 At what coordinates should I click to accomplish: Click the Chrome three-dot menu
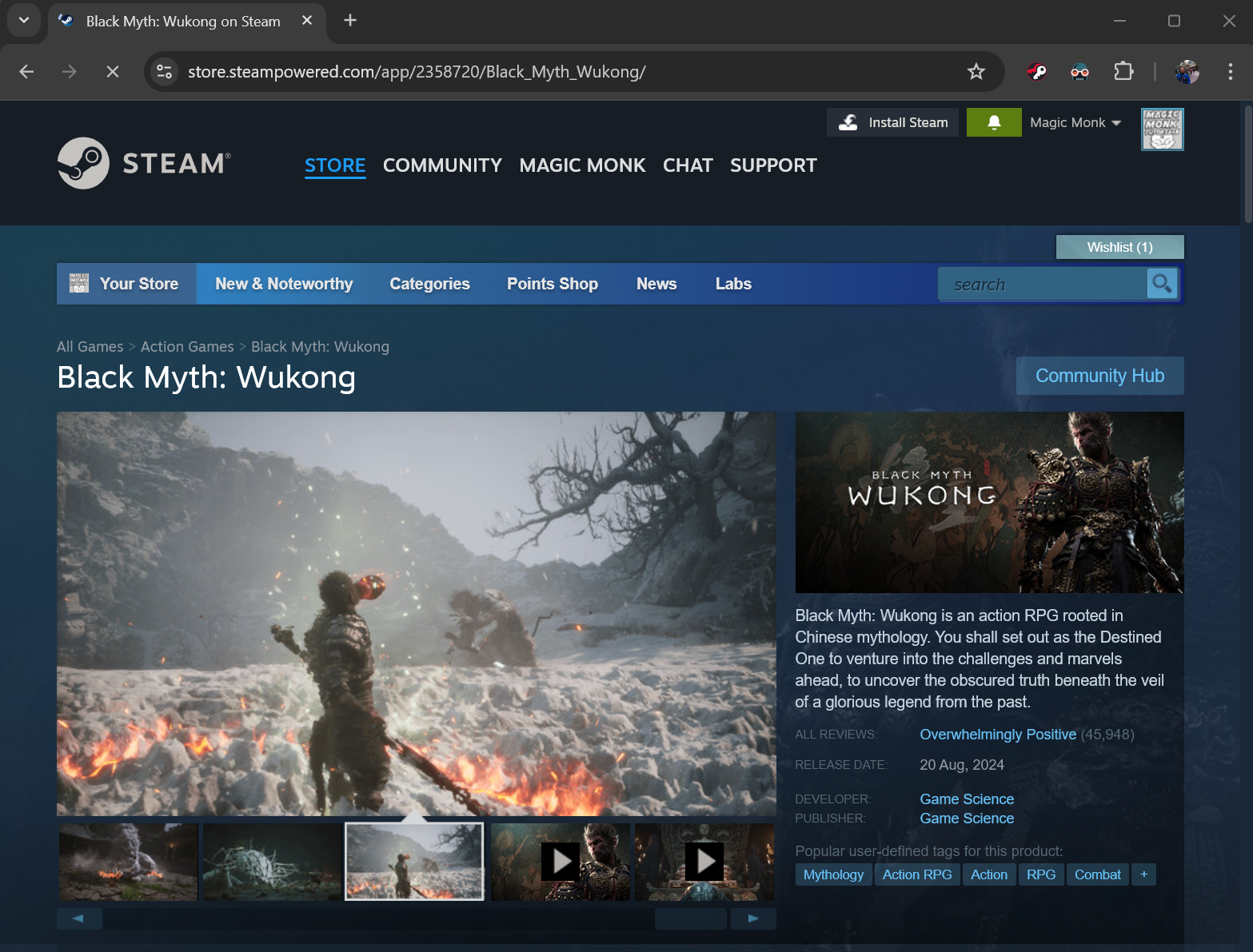tap(1230, 72)
